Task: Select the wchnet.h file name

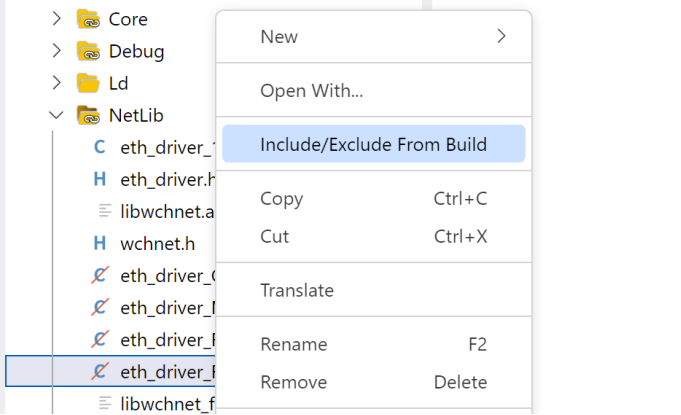Action: [x=158, y=243]
